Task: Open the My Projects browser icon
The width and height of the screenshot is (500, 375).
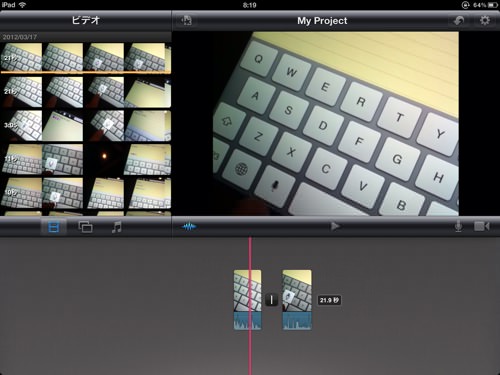Action: pyautogui.click(x=186, y=21)
